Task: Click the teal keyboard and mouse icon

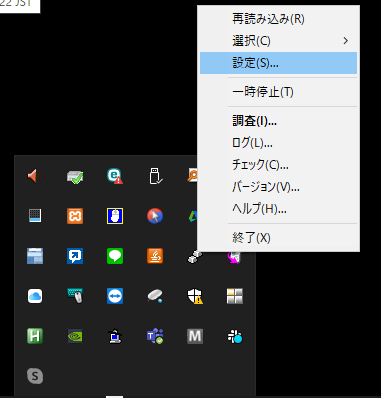Action: click(75, 296)
